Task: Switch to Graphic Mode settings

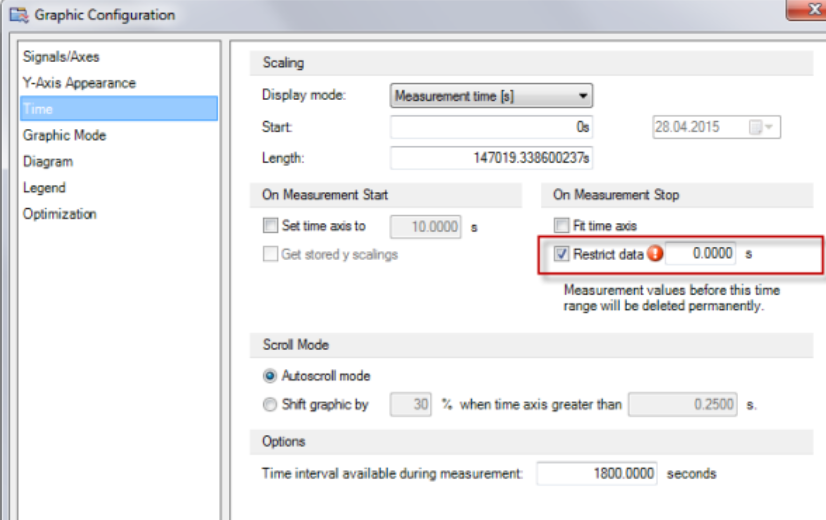Action: tap(64, 135)
